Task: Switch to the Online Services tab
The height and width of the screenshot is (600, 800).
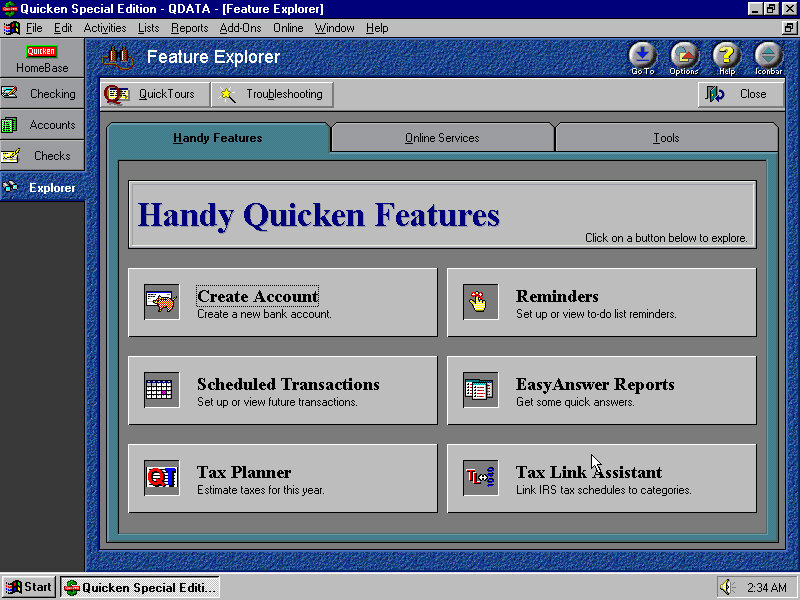Action: [x=442, y=138]
